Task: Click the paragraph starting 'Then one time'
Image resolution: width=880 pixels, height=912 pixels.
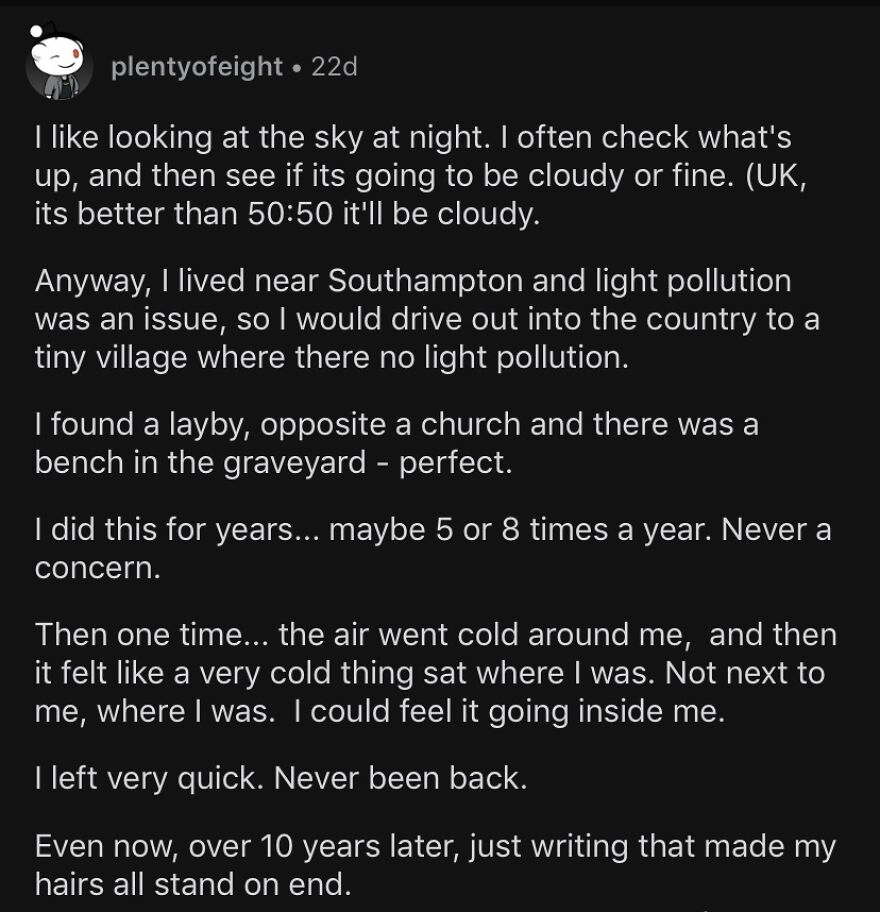Action: tap(432, 673)
